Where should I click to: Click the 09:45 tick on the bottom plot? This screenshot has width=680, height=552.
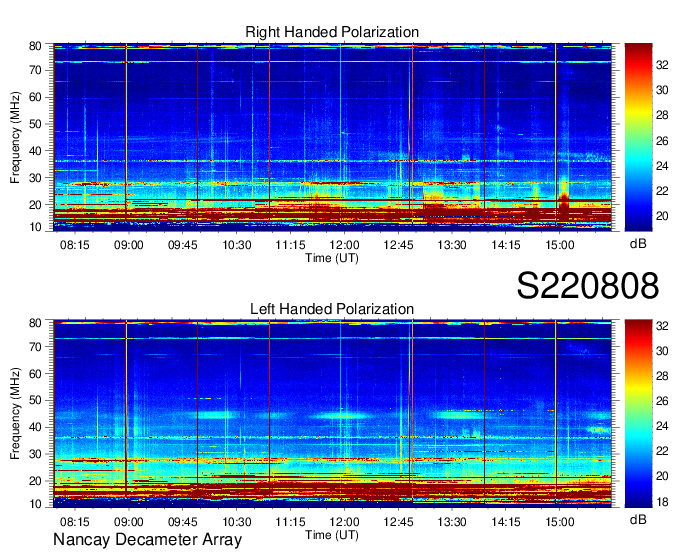tap(183, 522)
